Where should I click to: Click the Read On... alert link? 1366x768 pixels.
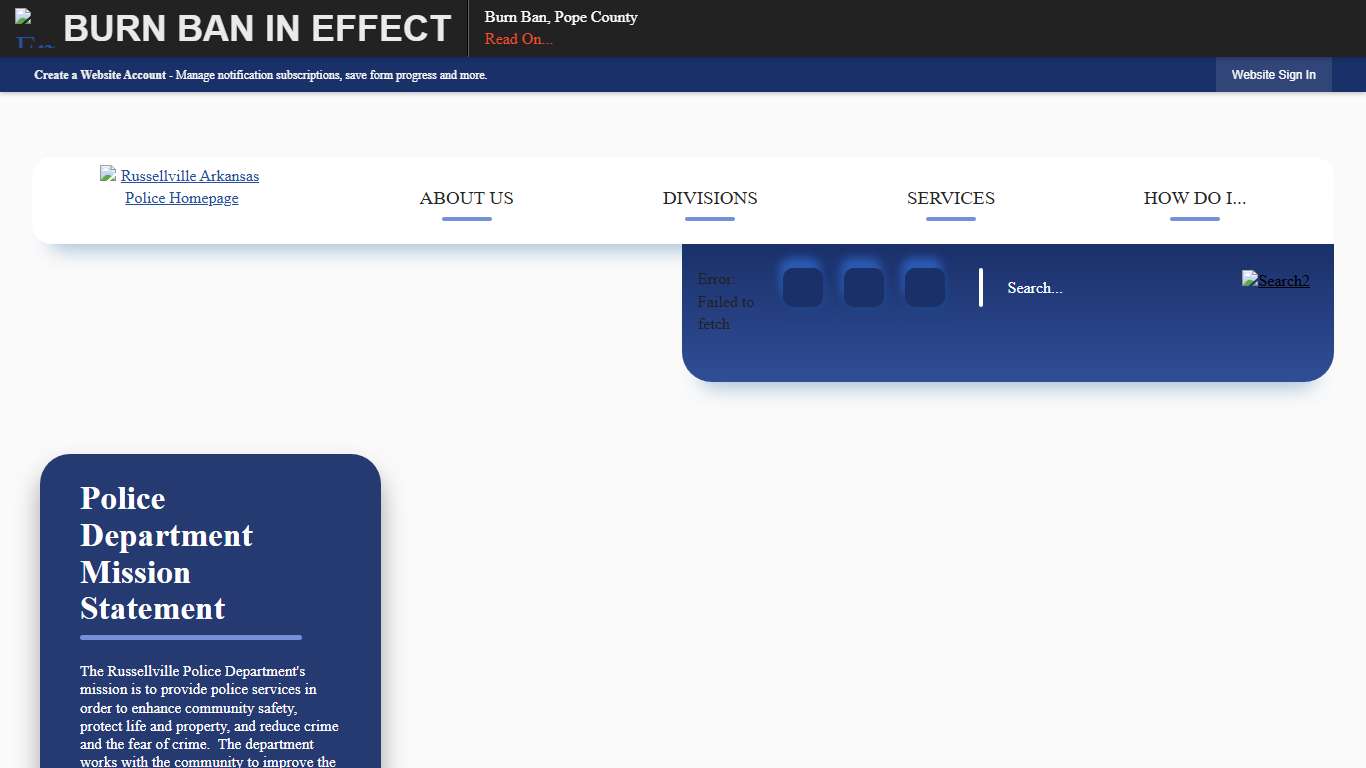[518, 39]
